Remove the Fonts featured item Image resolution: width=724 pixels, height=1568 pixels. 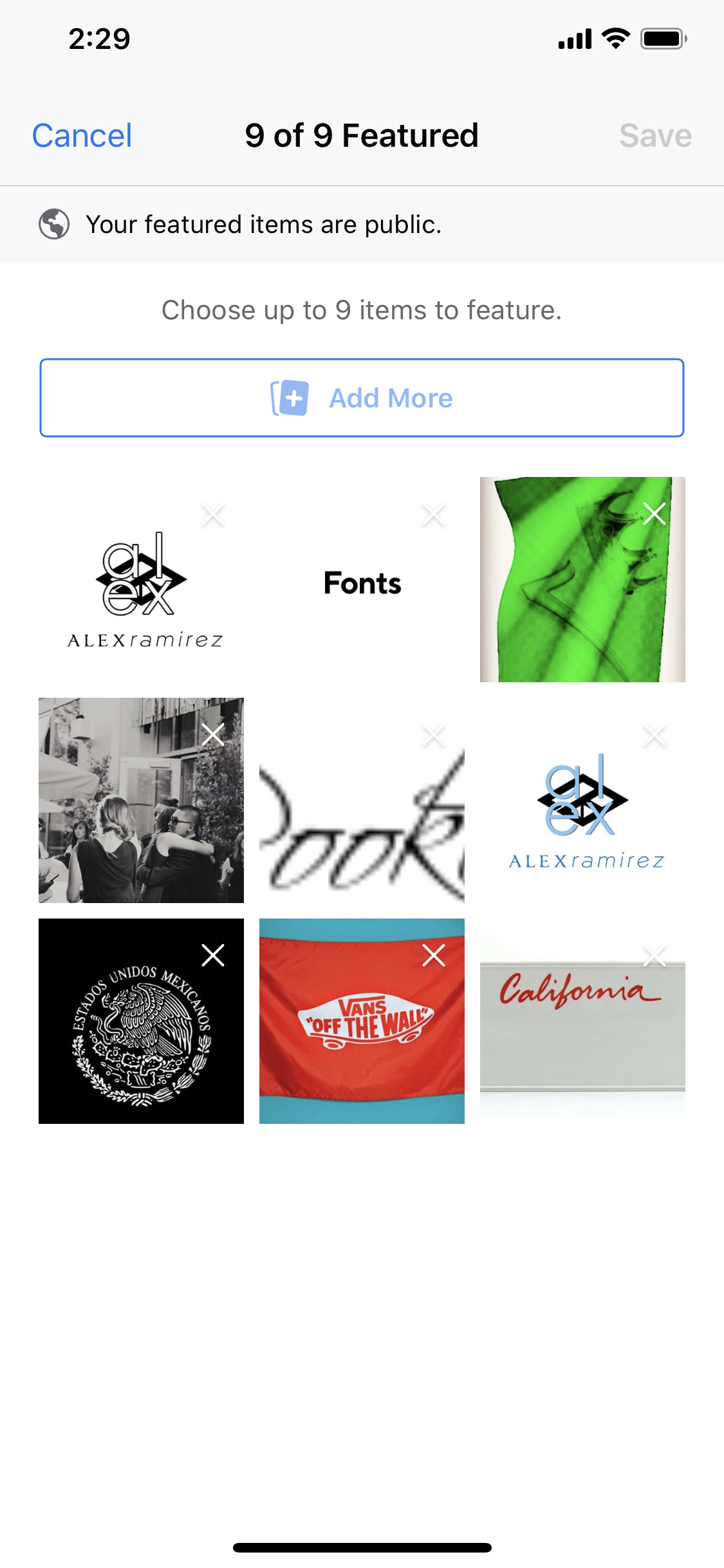pos(434,514)
